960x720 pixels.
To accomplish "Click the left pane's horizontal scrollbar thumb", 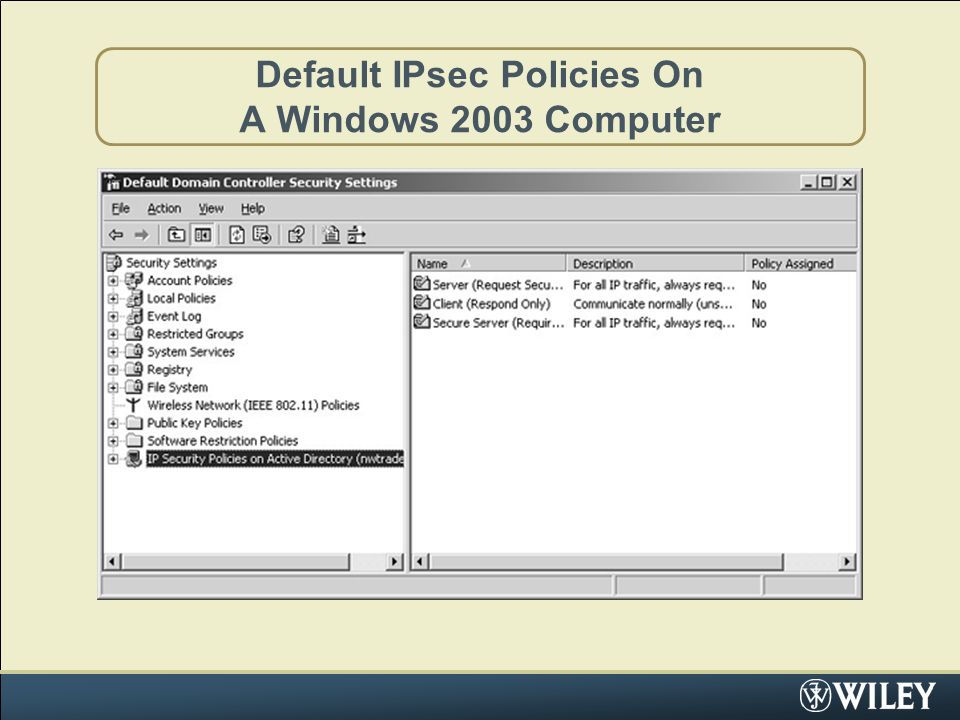I will (236, 561).
